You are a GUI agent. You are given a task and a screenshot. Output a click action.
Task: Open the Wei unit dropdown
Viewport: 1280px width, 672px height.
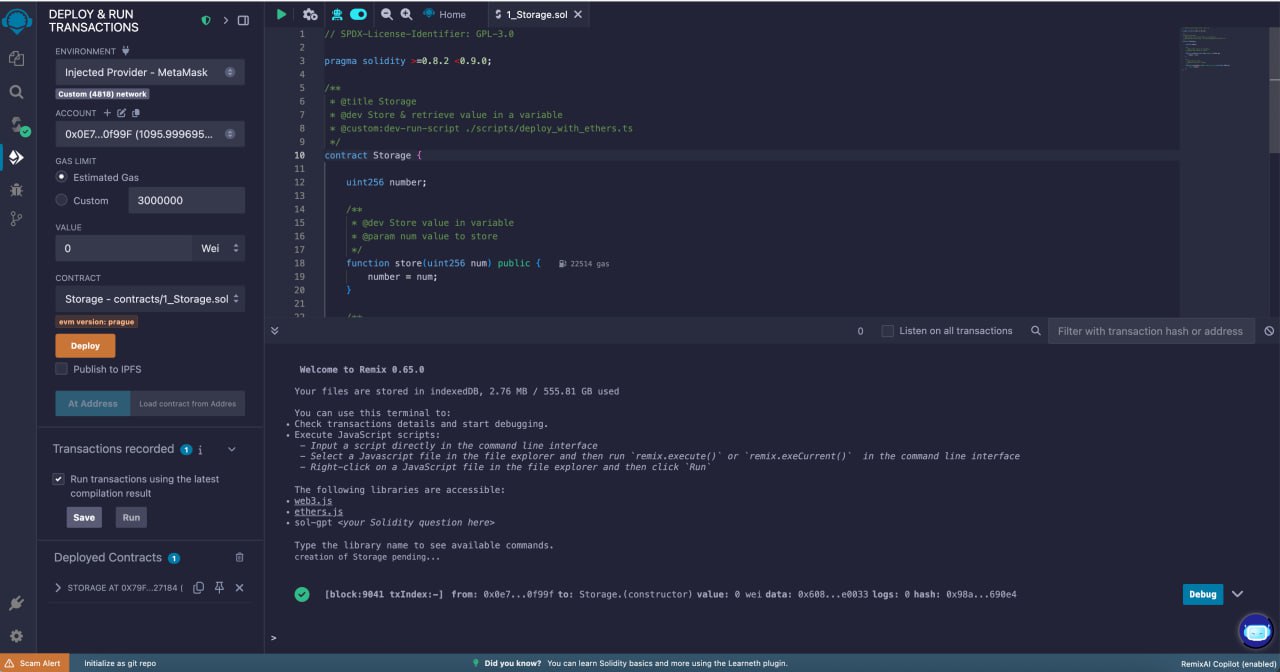[218, 248]
